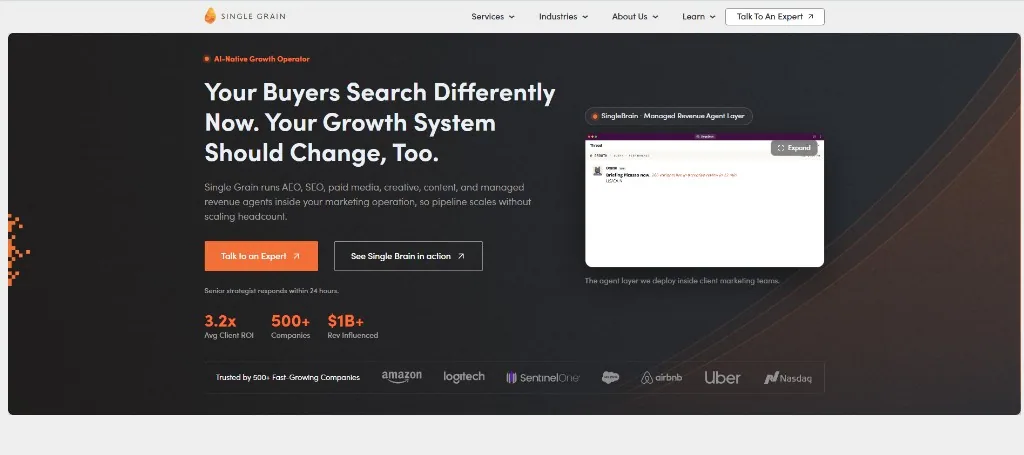
Task: Click the SentinelOne logo
Action: pos(543,378)
